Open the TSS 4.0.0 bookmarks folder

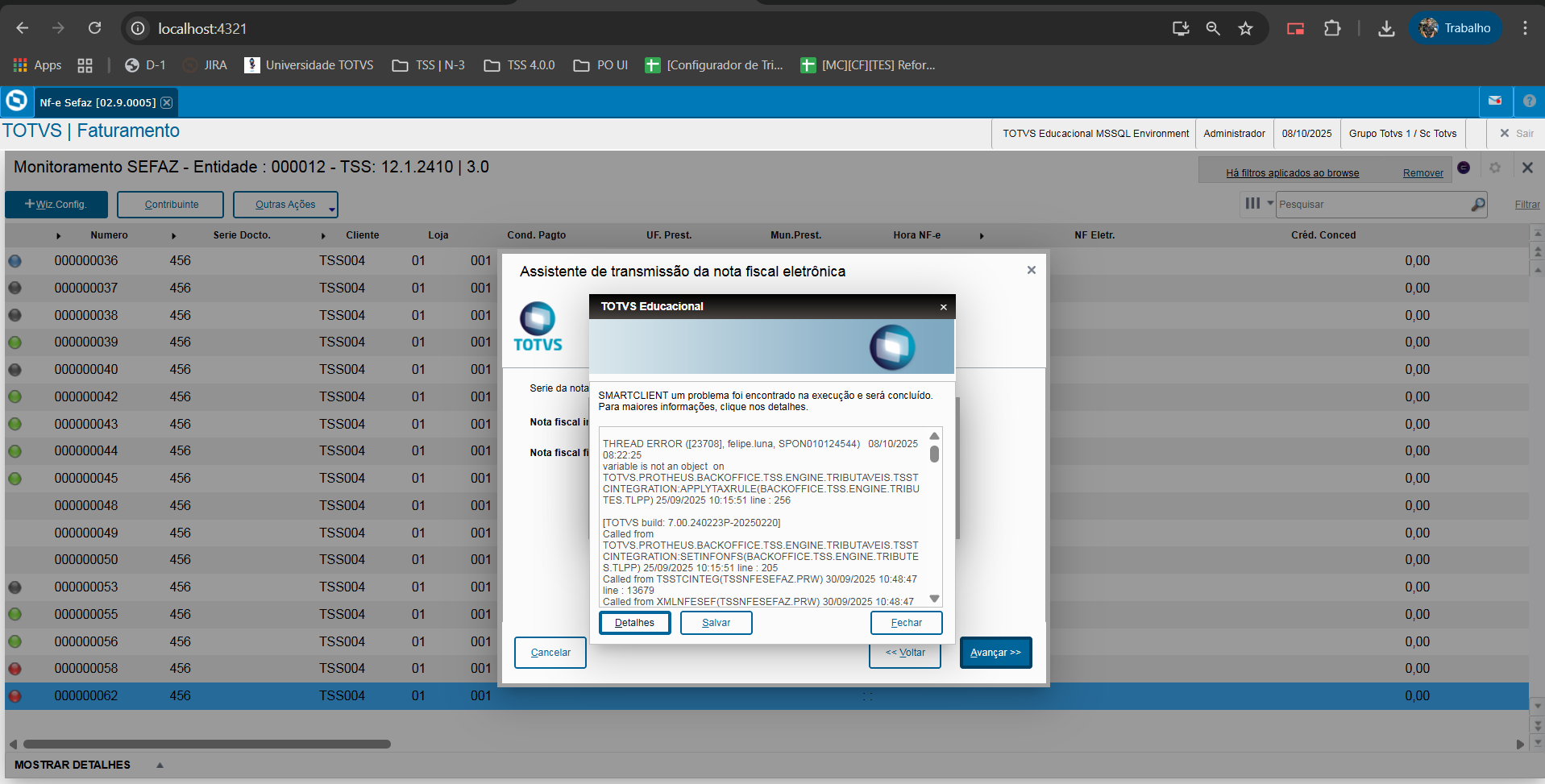tap(519, 65)
